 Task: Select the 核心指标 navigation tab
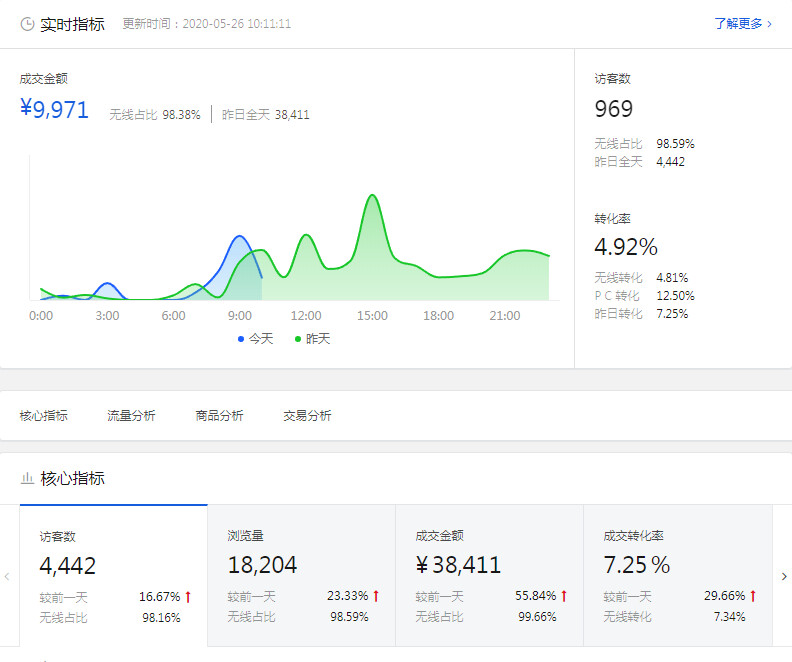point(44,416)
